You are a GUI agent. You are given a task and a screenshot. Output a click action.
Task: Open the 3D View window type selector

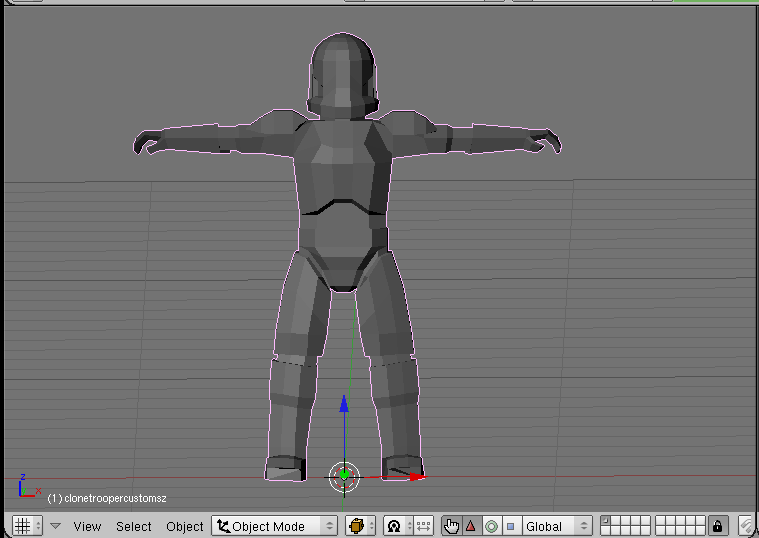point(28,526)
